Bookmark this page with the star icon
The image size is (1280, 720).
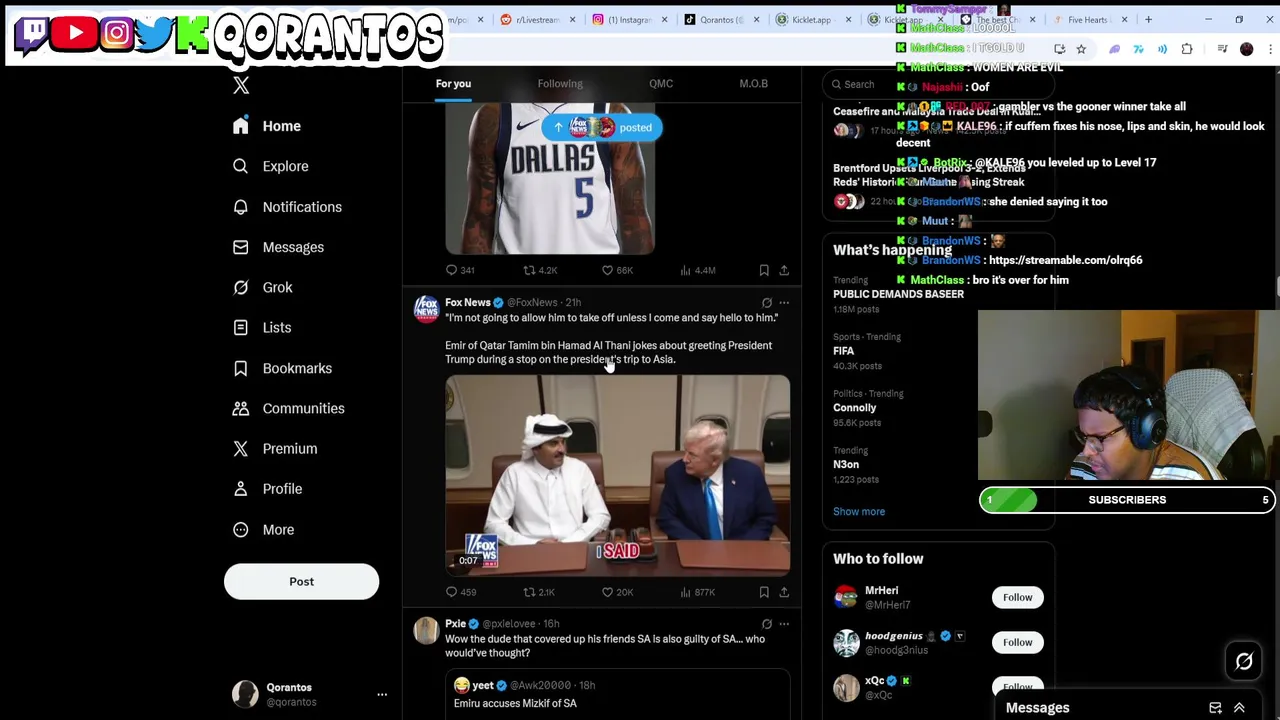pyautogui.click(x=1081, y=49)
